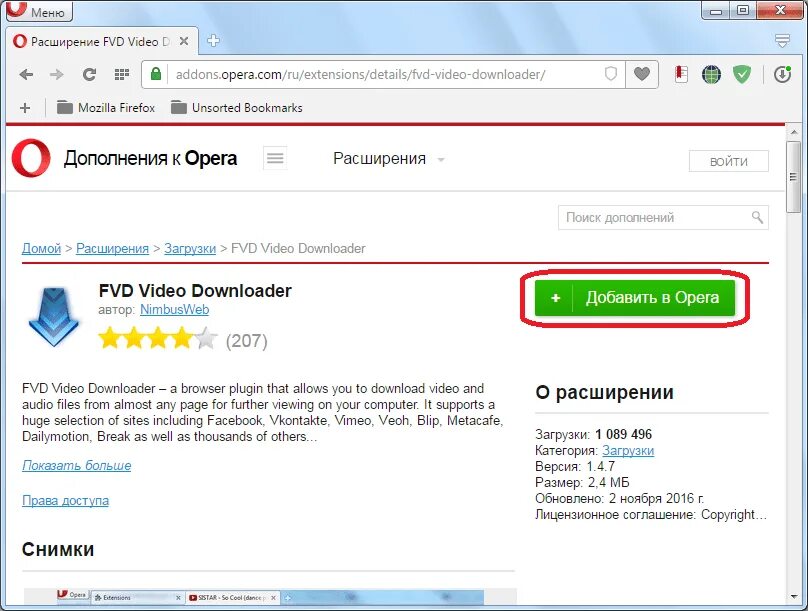Follow the Загрузки breadcrumb link
808x611 pixels.
tap(190, 248)
